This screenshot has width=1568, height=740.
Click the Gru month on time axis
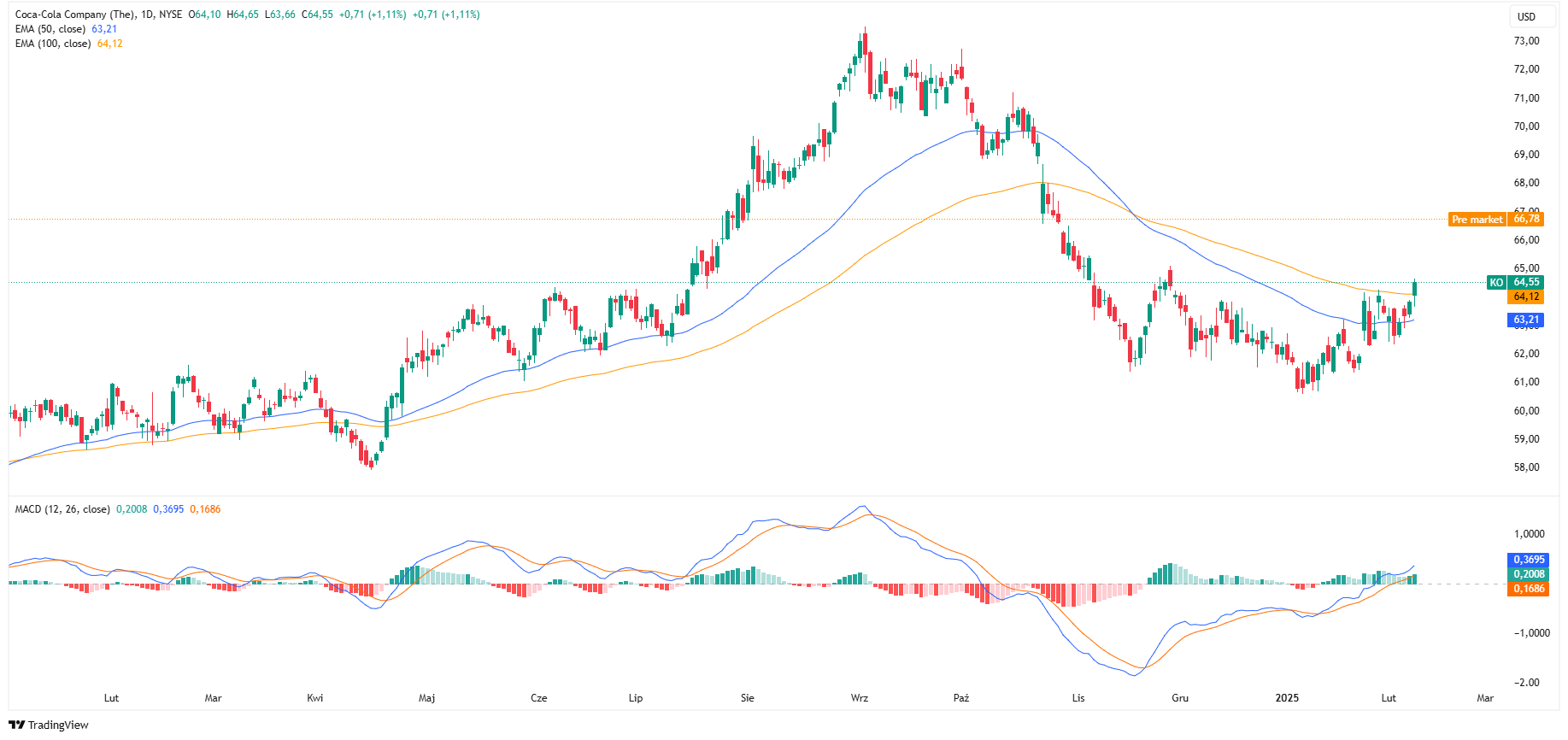(1180, 698)
